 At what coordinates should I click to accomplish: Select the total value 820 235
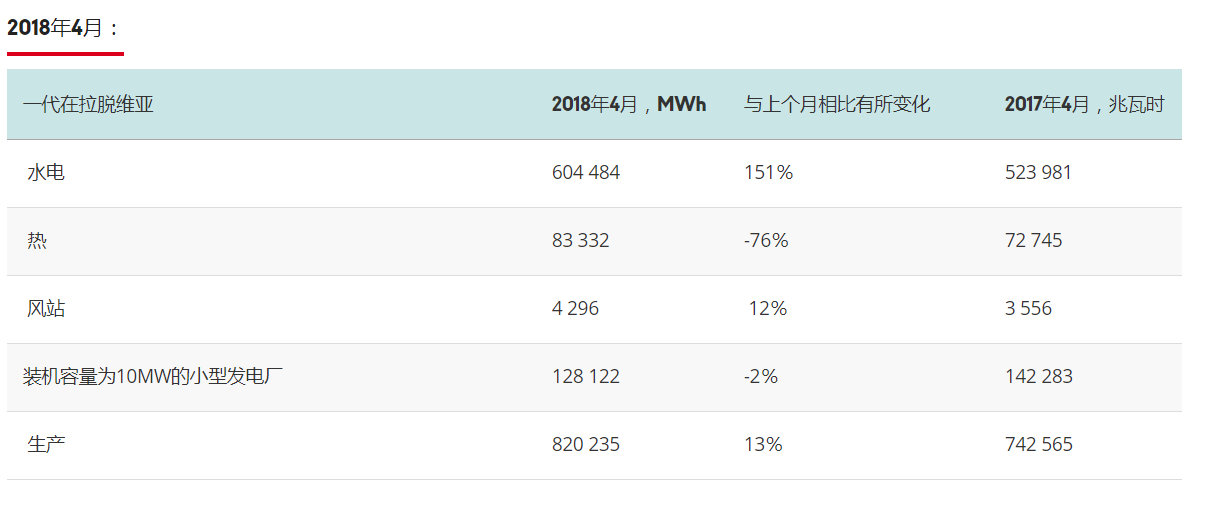[586, 444]
